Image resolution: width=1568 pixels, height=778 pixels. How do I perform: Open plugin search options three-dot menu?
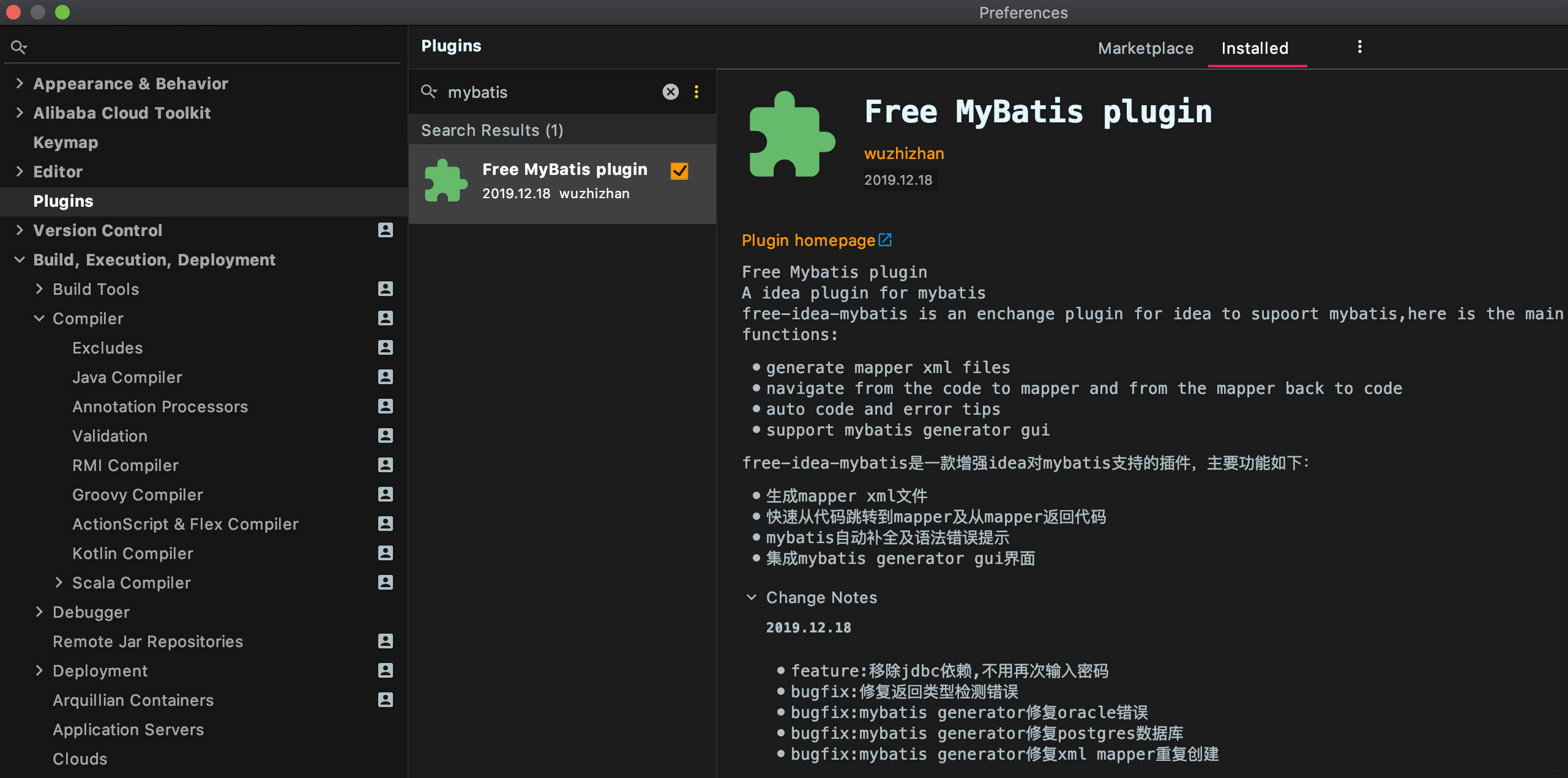pos(696,92)
